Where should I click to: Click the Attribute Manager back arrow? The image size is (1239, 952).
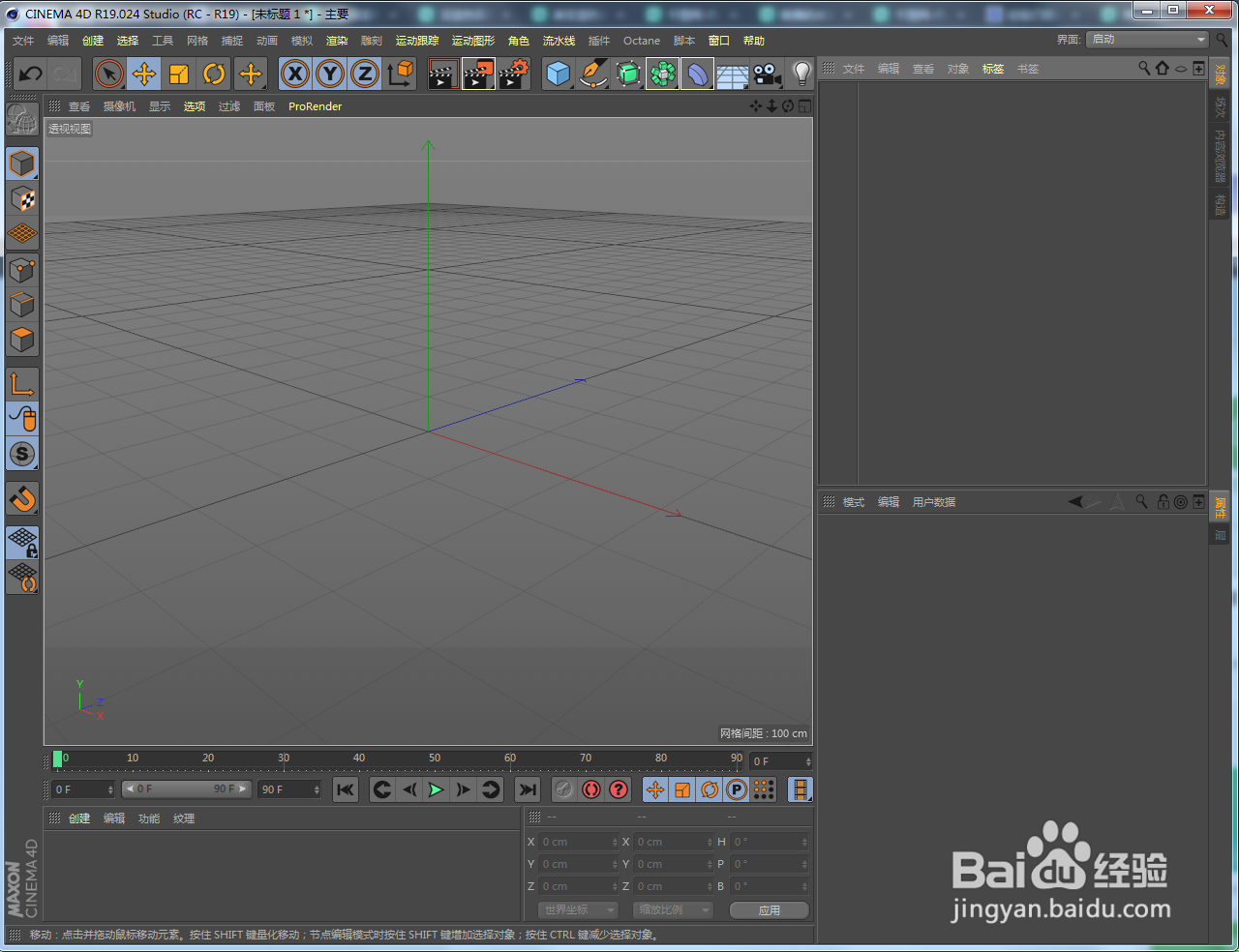point(1075,501)
